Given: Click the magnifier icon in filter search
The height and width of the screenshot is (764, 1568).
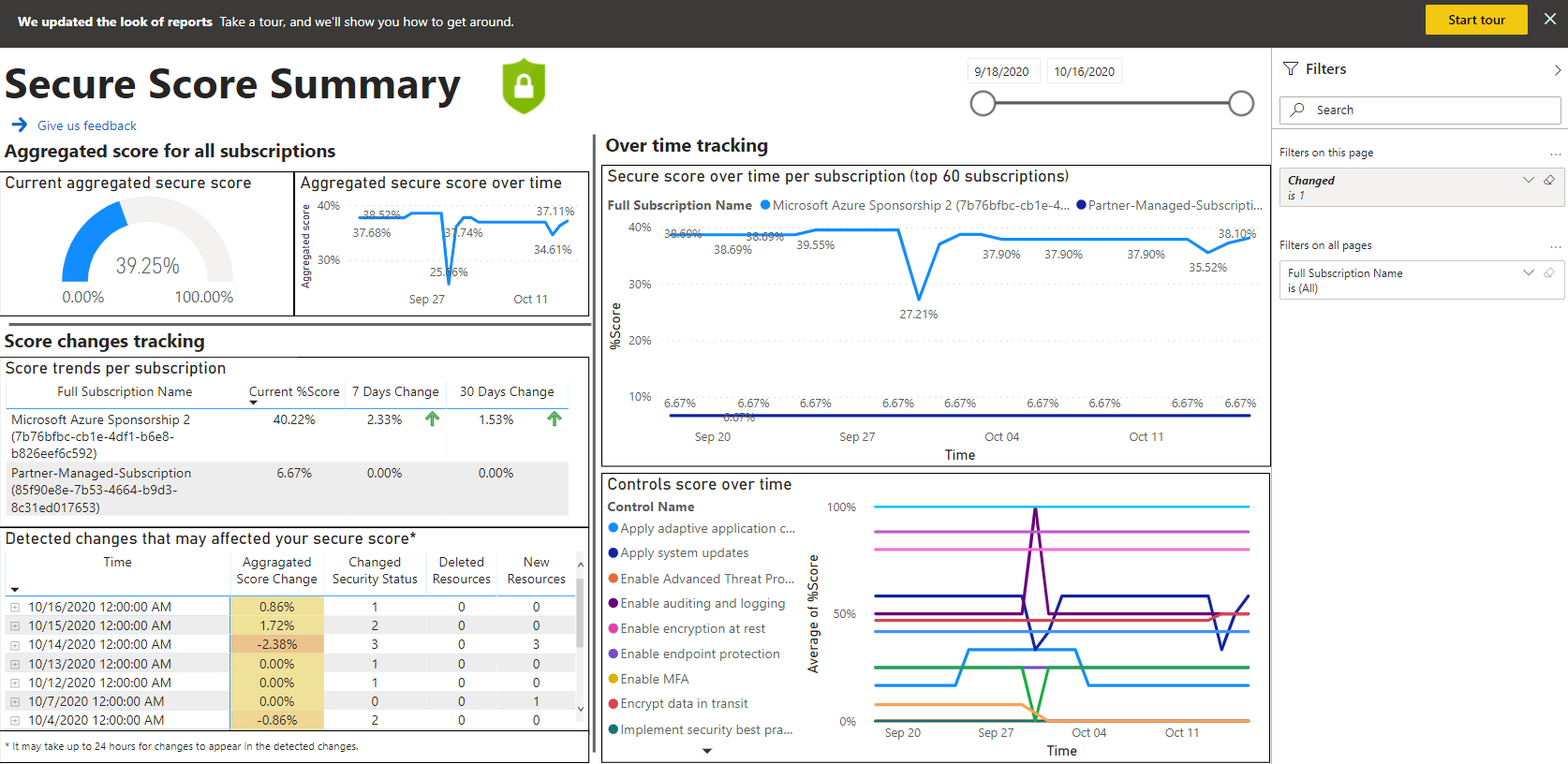Looking at the screenshot, I should click(x=1297, y=110).
